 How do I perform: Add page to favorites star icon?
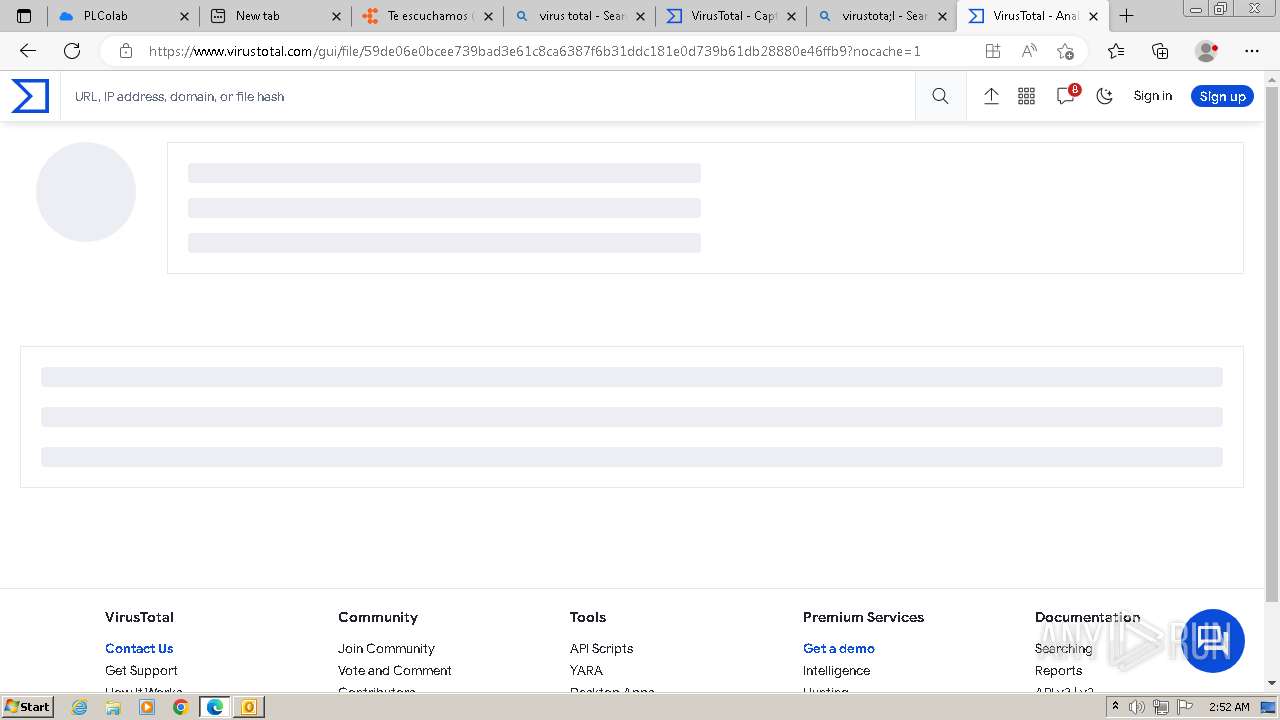pyautogui.click(x=1065, y=51)
